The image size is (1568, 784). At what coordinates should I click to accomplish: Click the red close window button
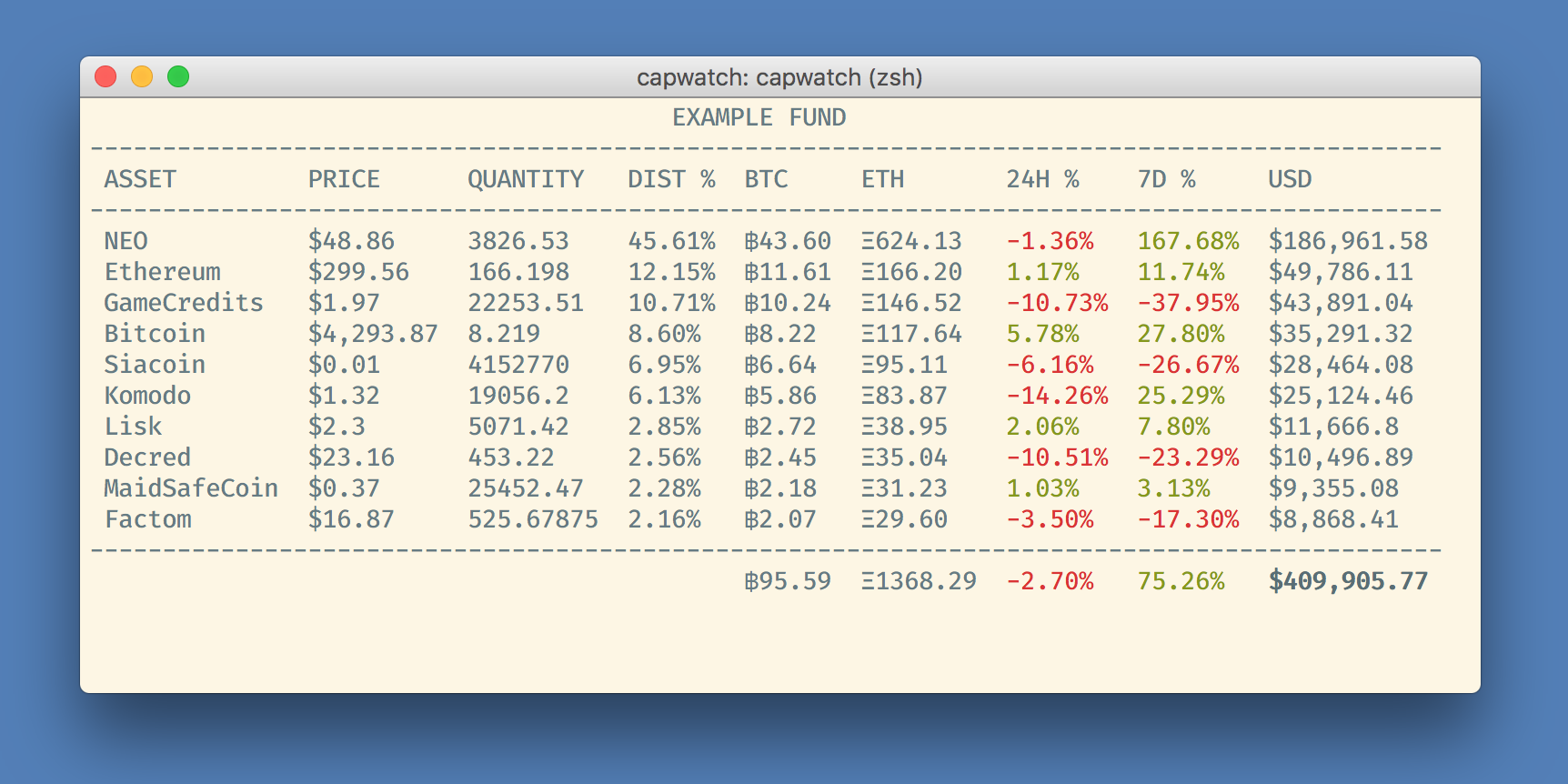106,76
